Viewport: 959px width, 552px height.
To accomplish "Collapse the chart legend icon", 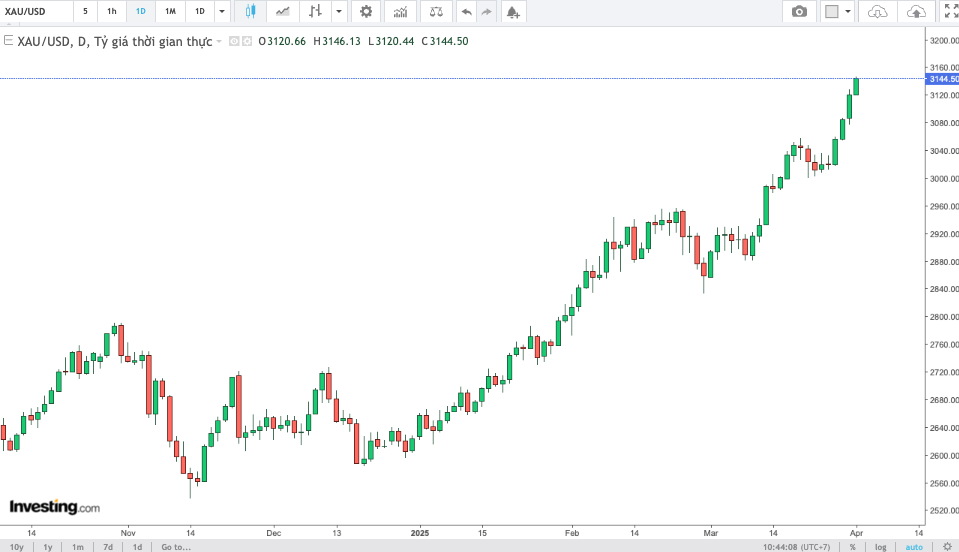I will tap(9, 41).
